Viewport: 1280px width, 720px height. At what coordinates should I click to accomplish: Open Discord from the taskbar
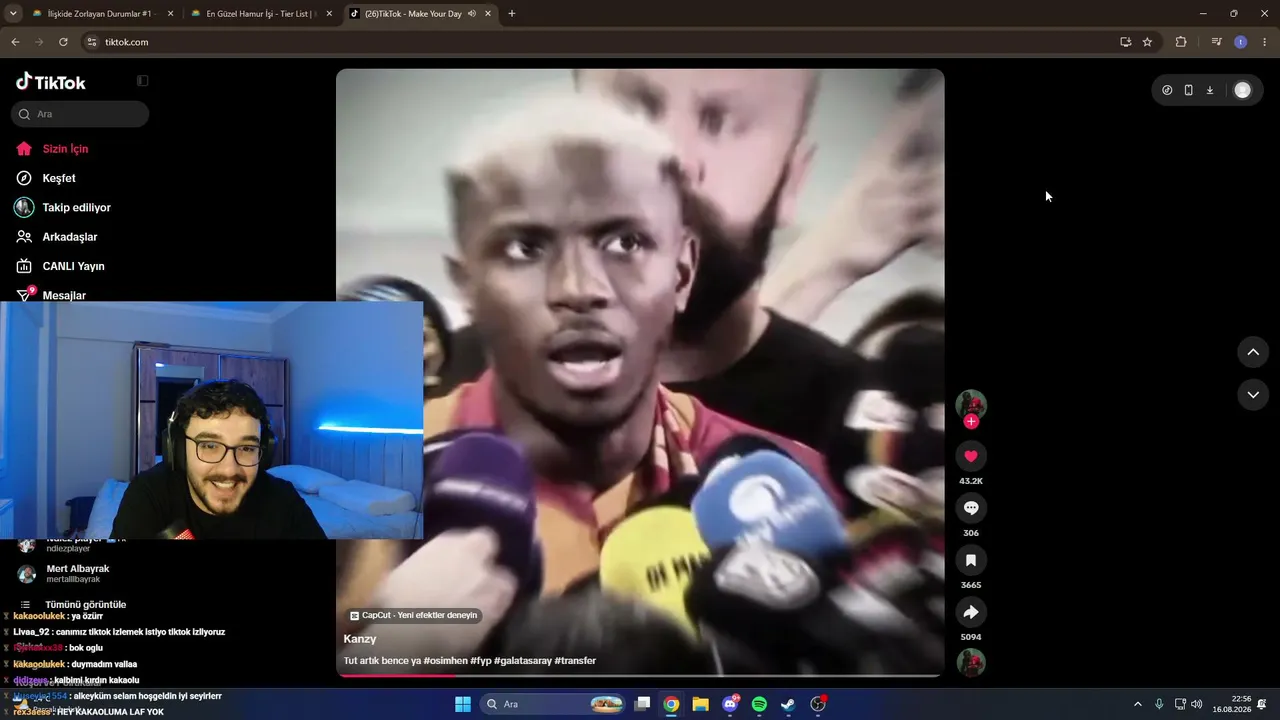730,704
